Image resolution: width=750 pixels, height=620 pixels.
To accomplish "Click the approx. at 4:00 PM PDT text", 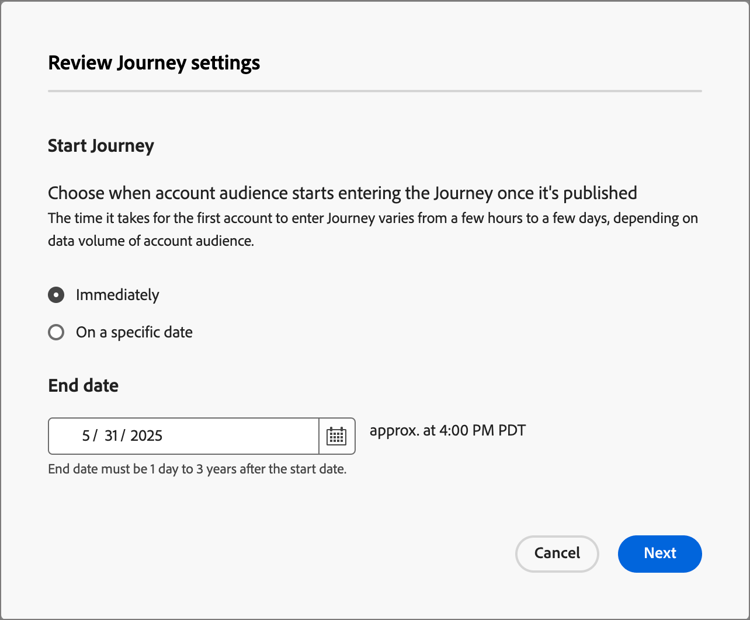I will click(447, 431).
